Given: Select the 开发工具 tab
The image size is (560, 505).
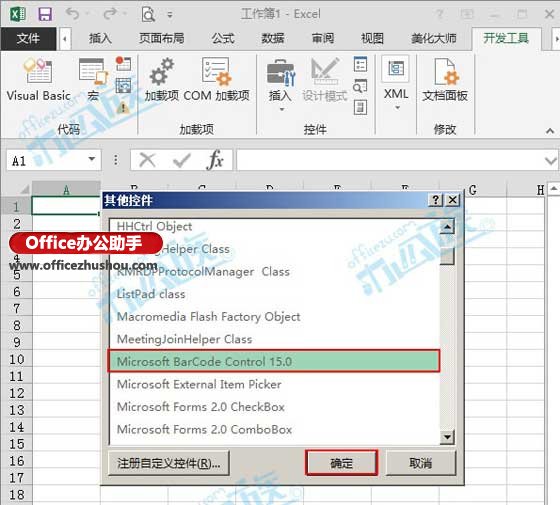Looking at the screenshot, I should 506,38.
